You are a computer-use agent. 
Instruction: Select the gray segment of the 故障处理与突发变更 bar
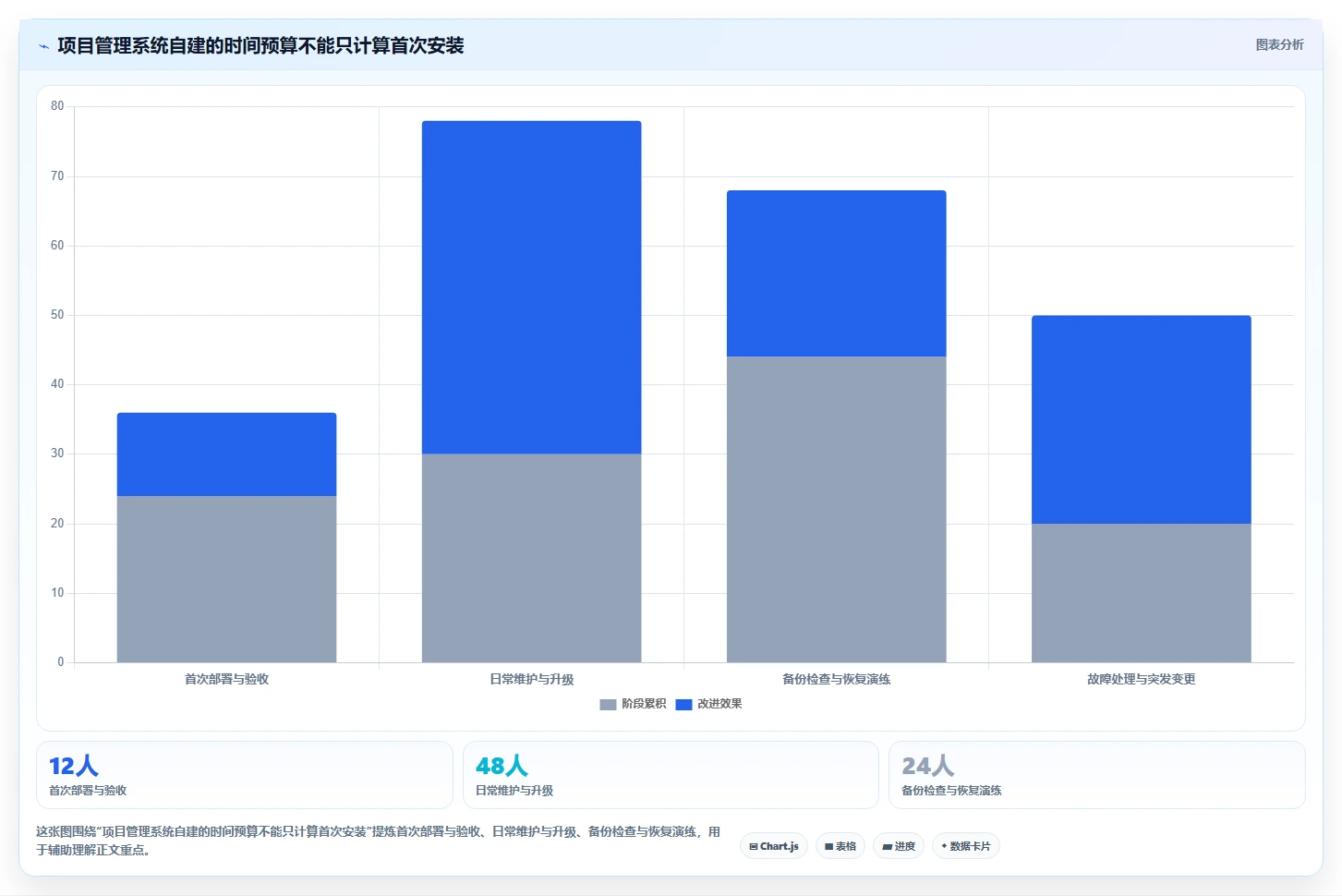(x=1141, y=593)
